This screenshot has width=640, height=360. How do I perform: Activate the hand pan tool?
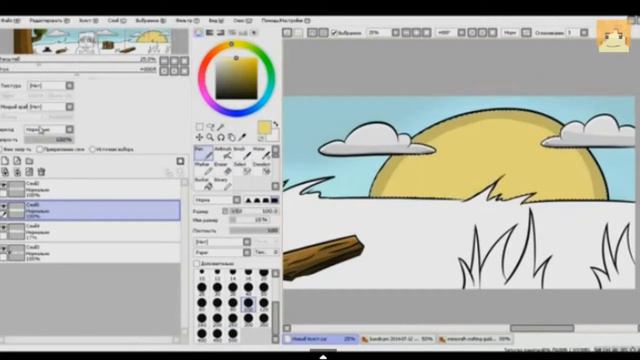click(x=231, y=138)
